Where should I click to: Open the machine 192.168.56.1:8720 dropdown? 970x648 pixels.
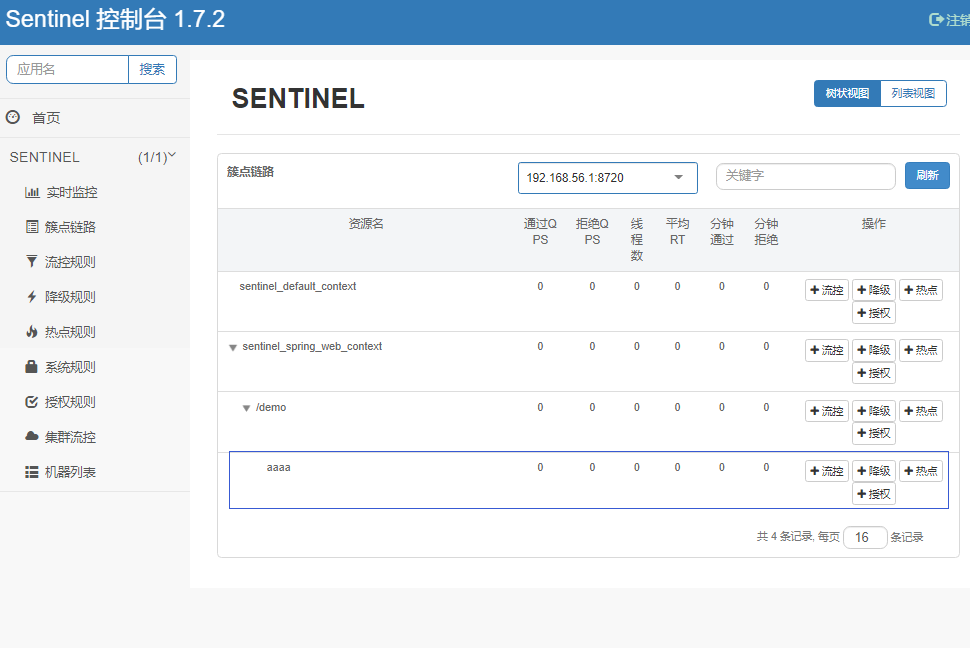[x=607, y=178]
